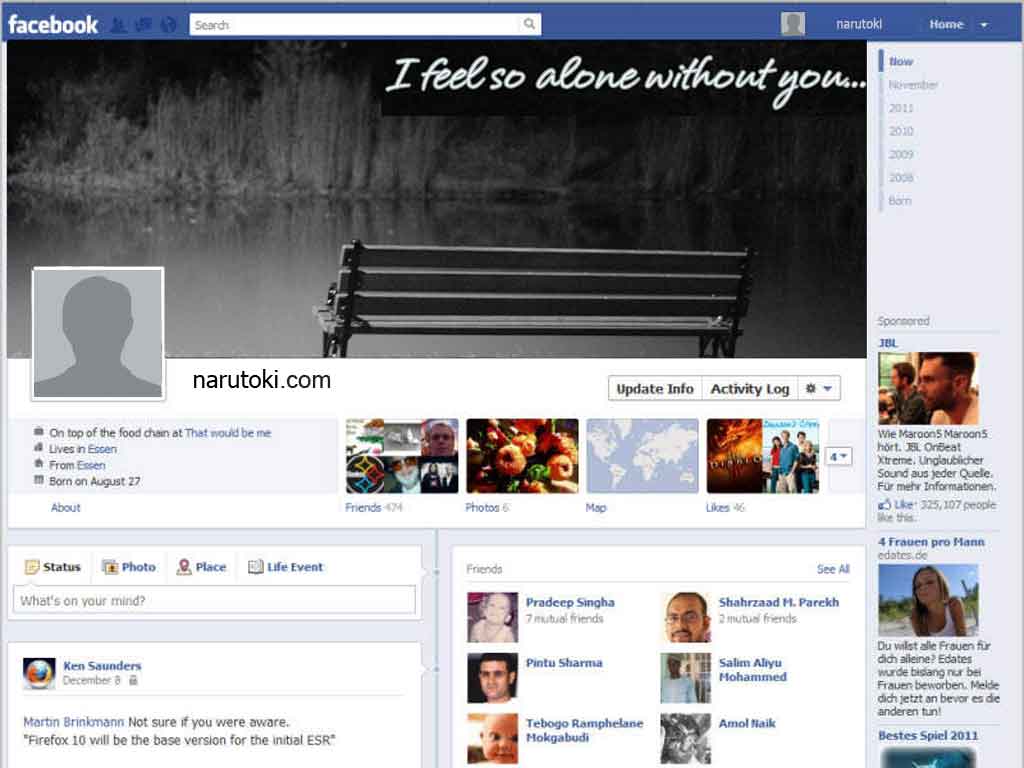
Task: Open narutoki profile thumbnail in top bar
Action: 793,24
